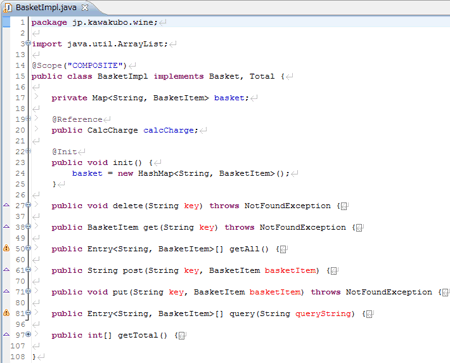Click the java.util.ArrayList import text
The image size is (450, 363).
(x=115, y=44)
